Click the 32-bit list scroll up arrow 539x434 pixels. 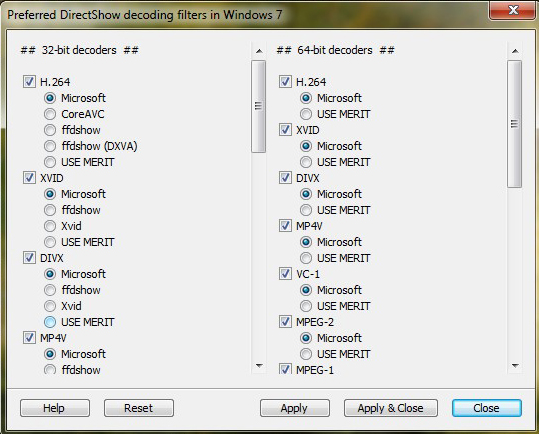pos(259,51)
